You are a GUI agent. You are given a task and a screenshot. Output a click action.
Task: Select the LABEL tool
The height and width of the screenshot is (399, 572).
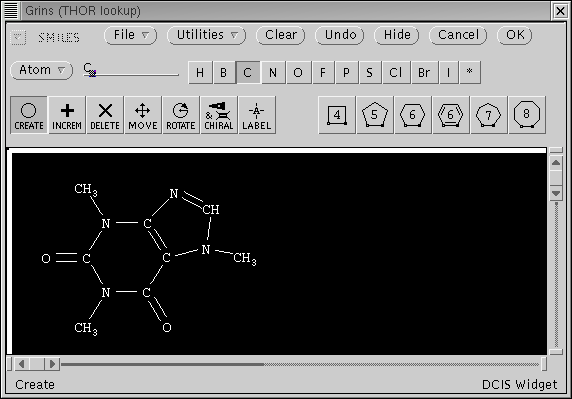click(x=257, y=115)
